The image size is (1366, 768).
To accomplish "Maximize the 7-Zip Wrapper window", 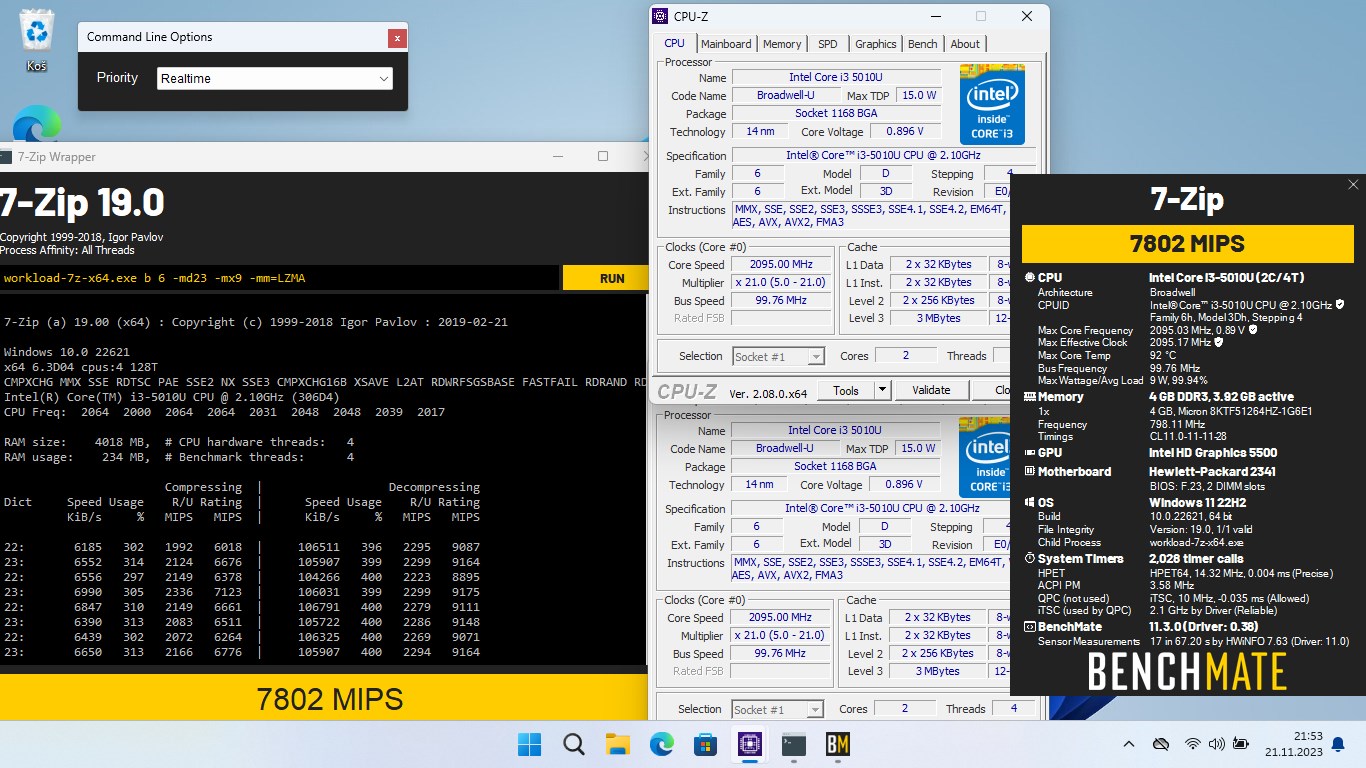I will [x=602, y=156].
